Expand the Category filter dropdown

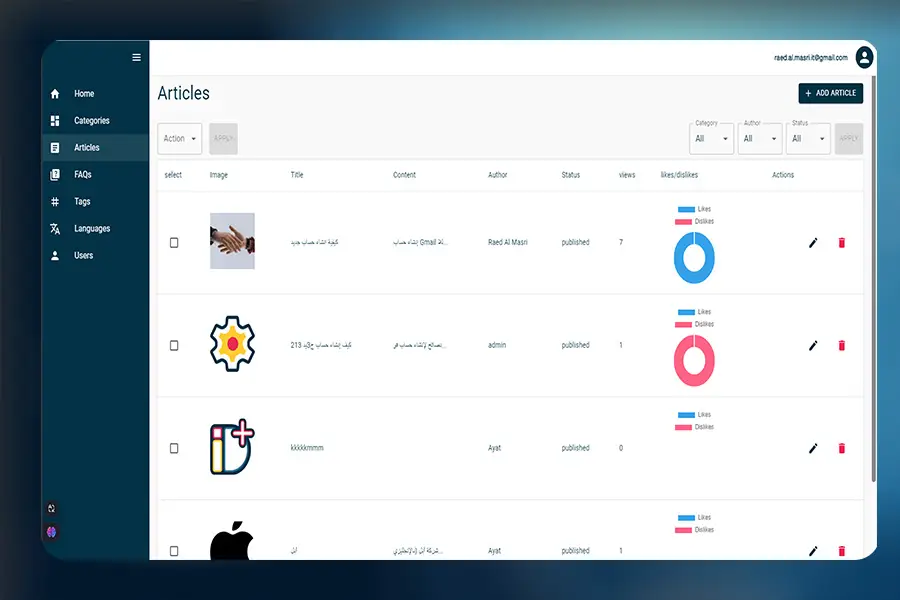pos(711,139)
